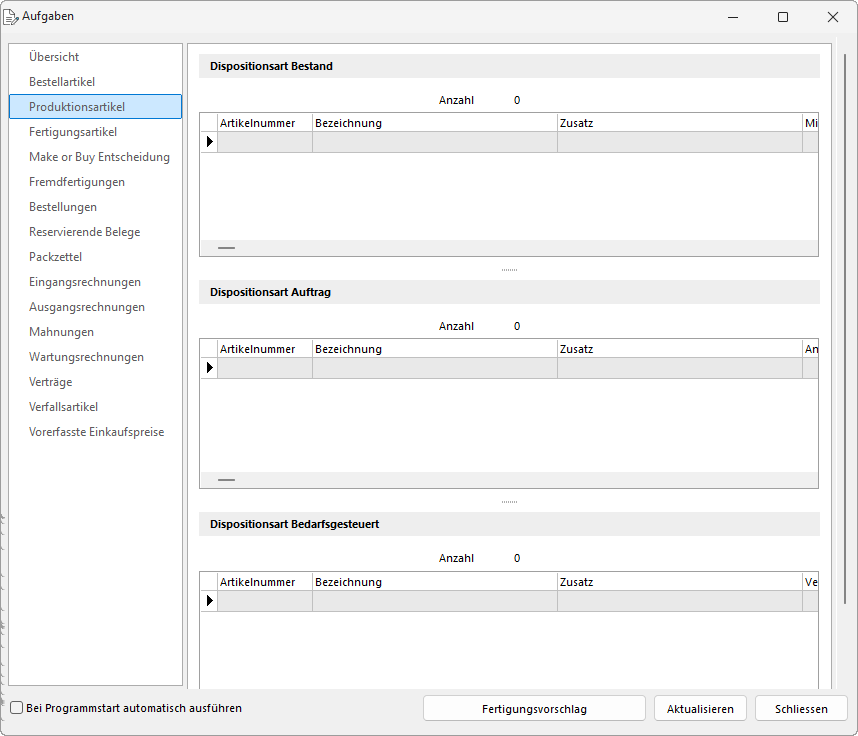Click empty Bezeichnung cell in Auftrag table
The width and height of the screenshot is (858, 736).
point(435,368)
